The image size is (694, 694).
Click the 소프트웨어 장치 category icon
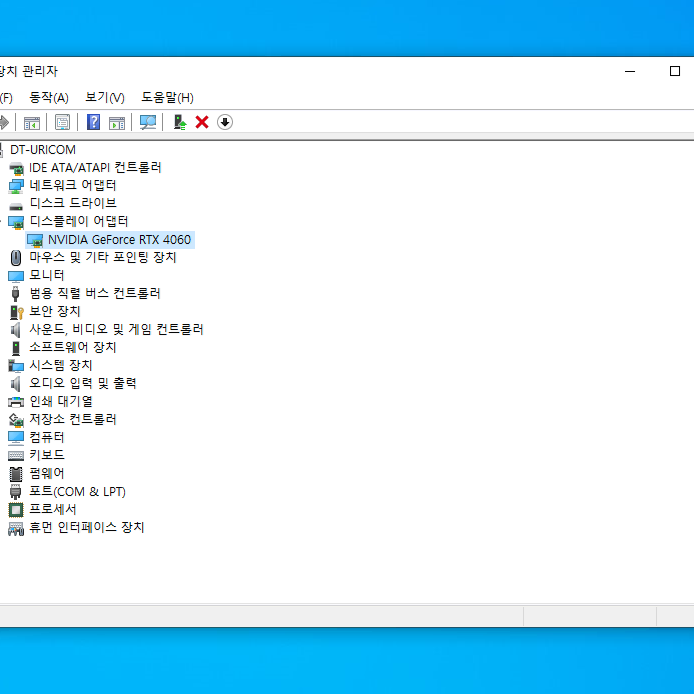coord(16,348)
